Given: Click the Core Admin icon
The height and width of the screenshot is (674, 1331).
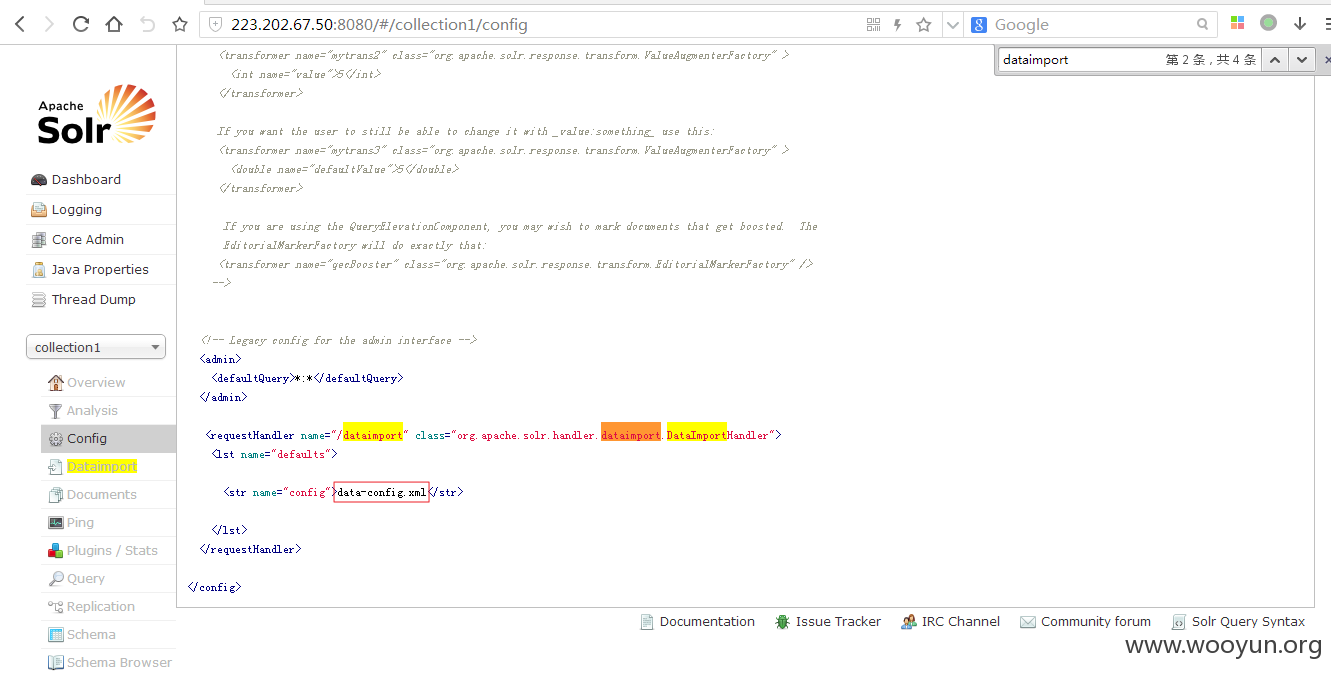Looking at the screenshot, I should coord(39,240).
